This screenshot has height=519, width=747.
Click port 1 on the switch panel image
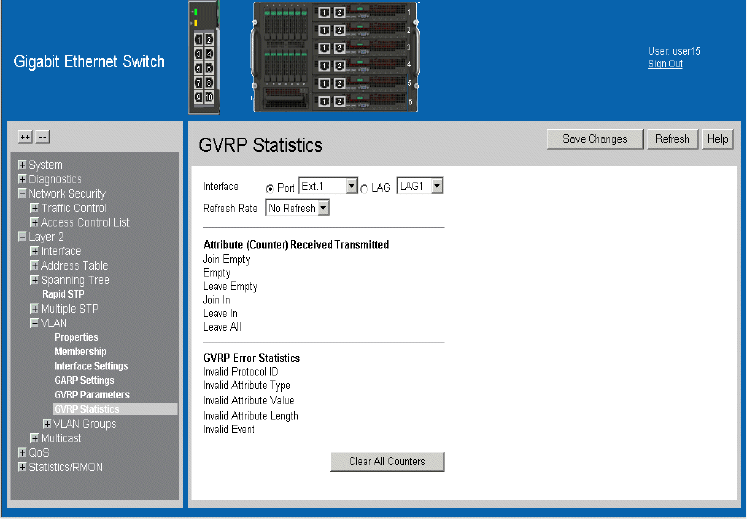pos(198,39)
